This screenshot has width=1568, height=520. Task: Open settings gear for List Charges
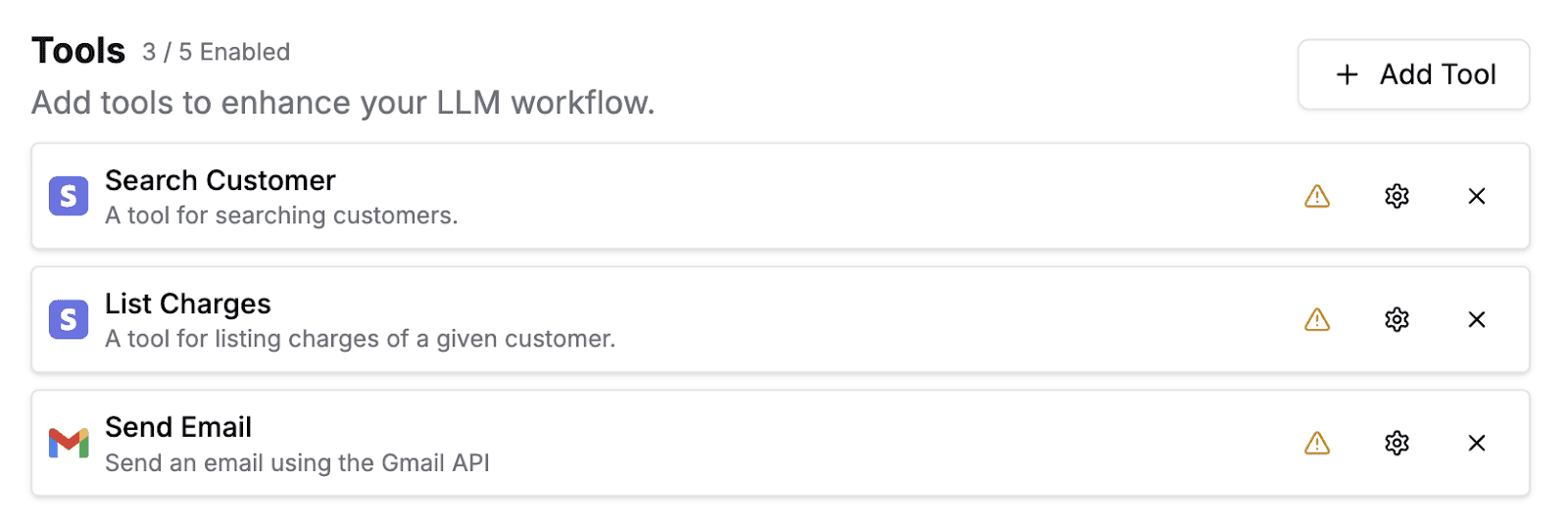tap(1396, 319)
